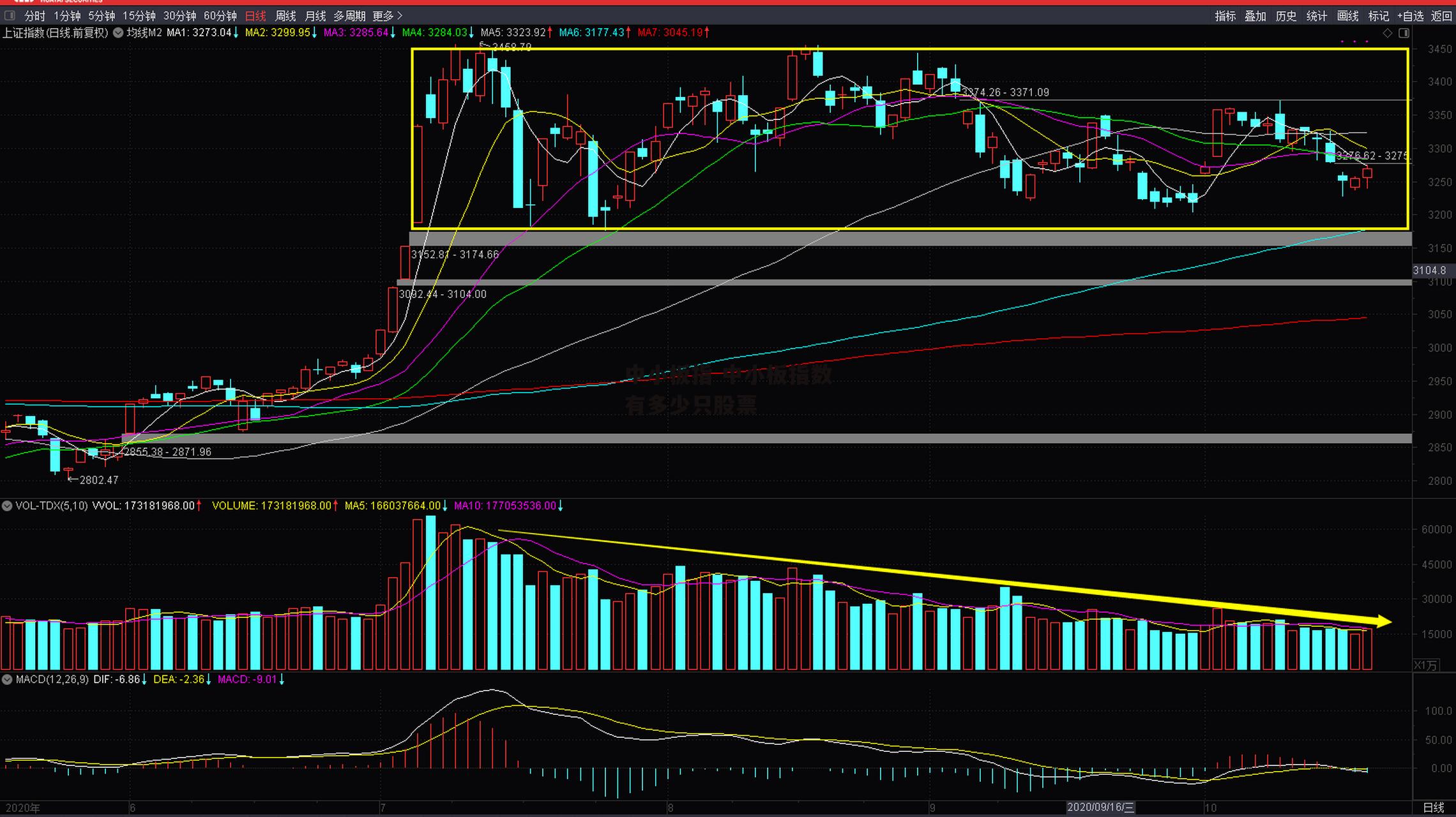Click the 3450 tick on the price axis
The image size is (1456, 817).
click(1439, 49)
